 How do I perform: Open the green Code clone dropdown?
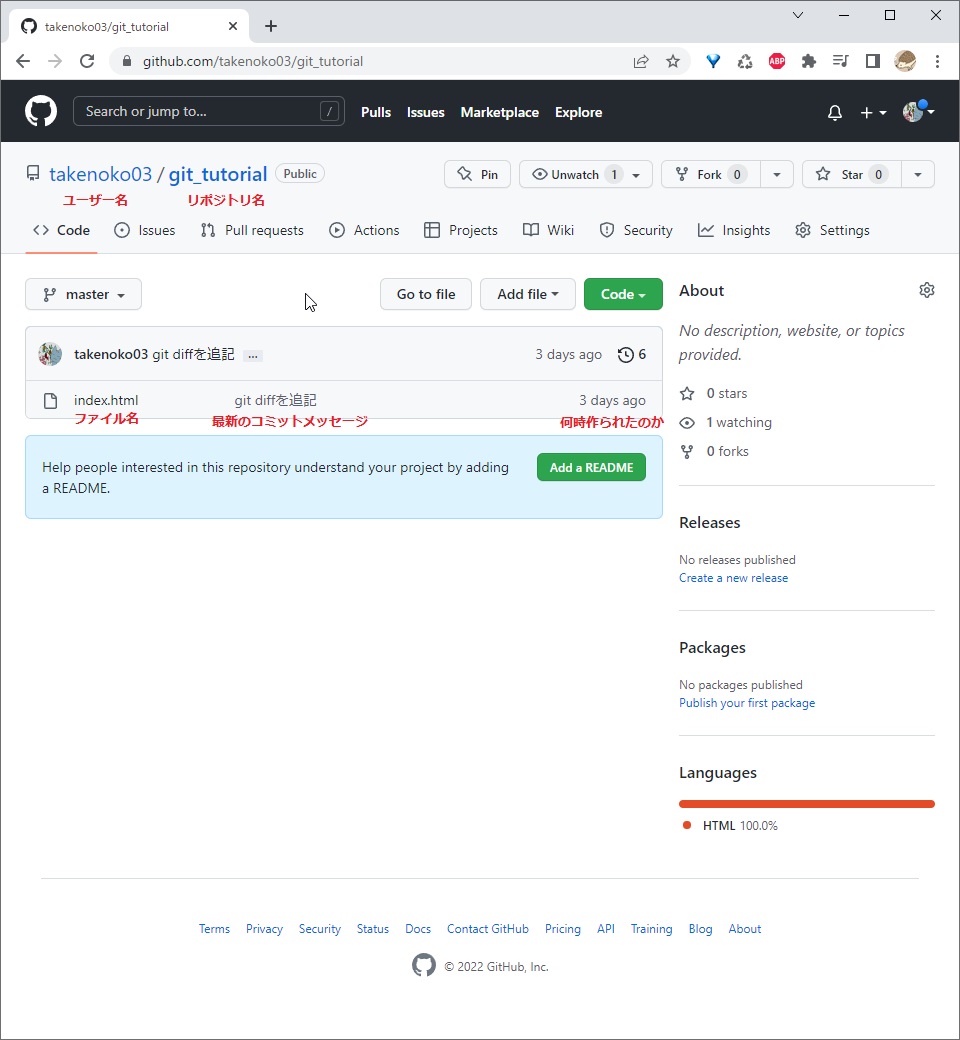623,294
